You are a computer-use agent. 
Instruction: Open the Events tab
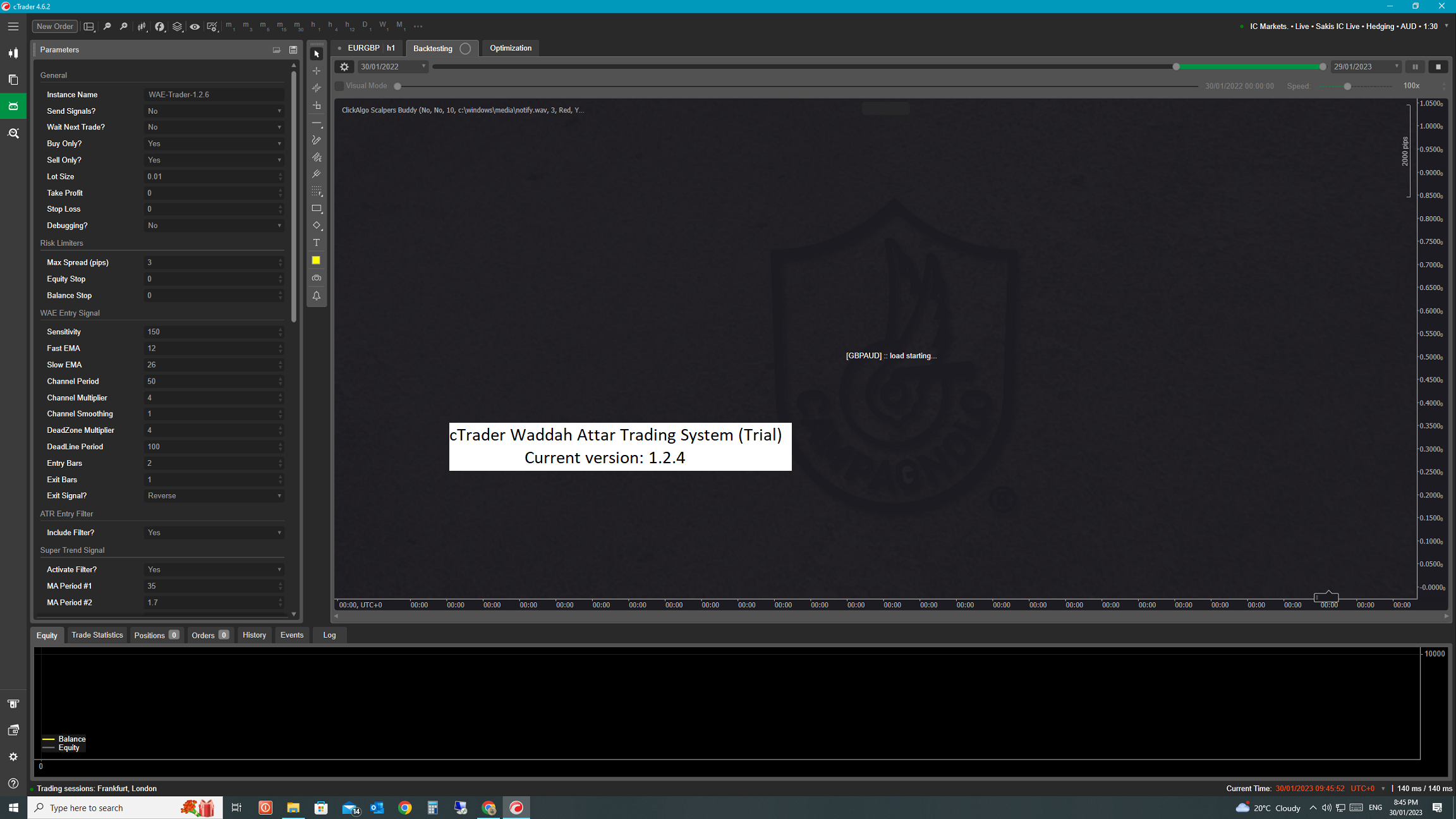pos(292,634)
